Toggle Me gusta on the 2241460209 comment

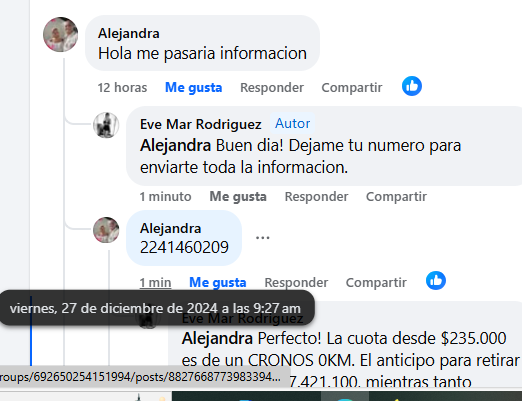click(x=218, y=283)
